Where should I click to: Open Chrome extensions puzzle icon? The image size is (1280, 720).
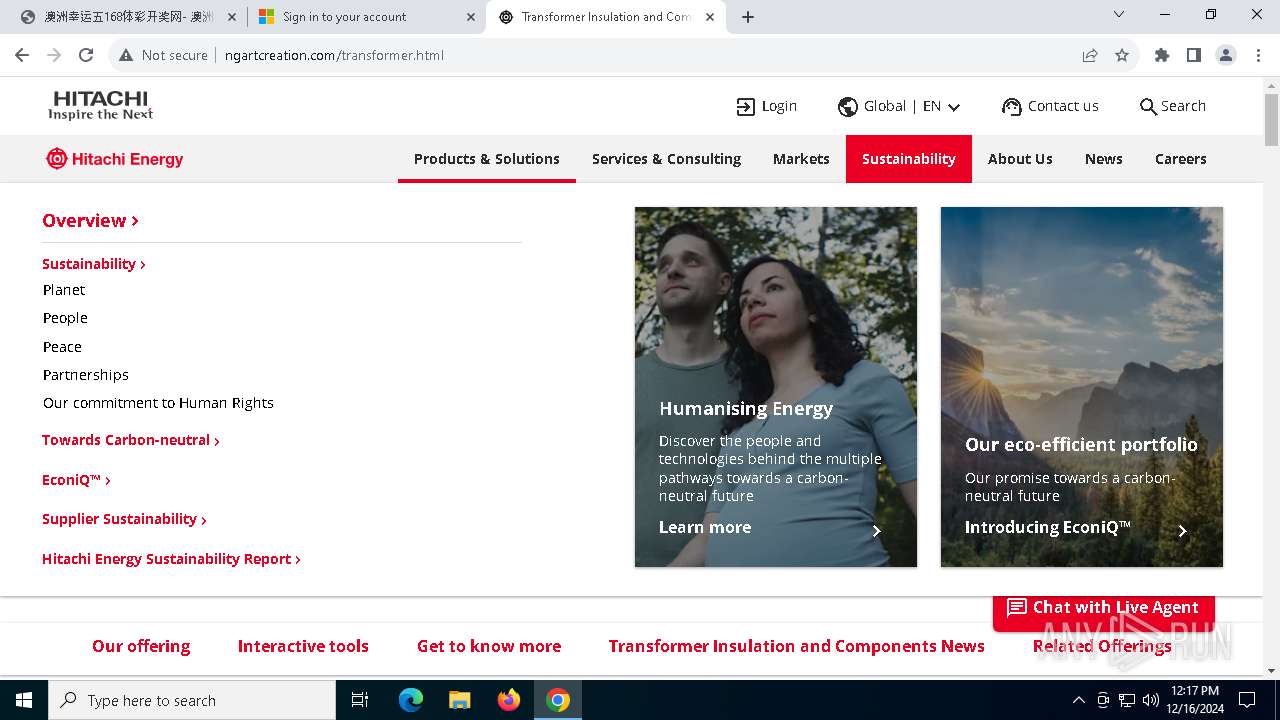1162,55
